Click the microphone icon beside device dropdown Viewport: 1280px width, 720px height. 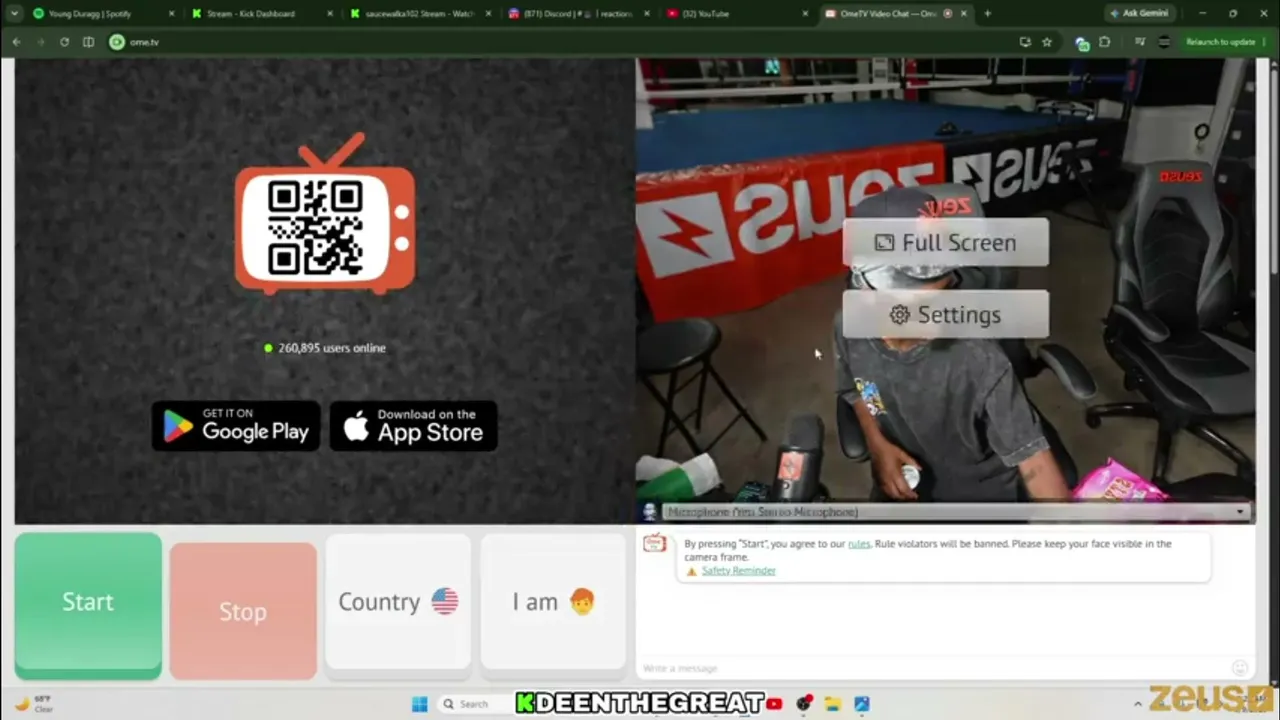point(650,512)
